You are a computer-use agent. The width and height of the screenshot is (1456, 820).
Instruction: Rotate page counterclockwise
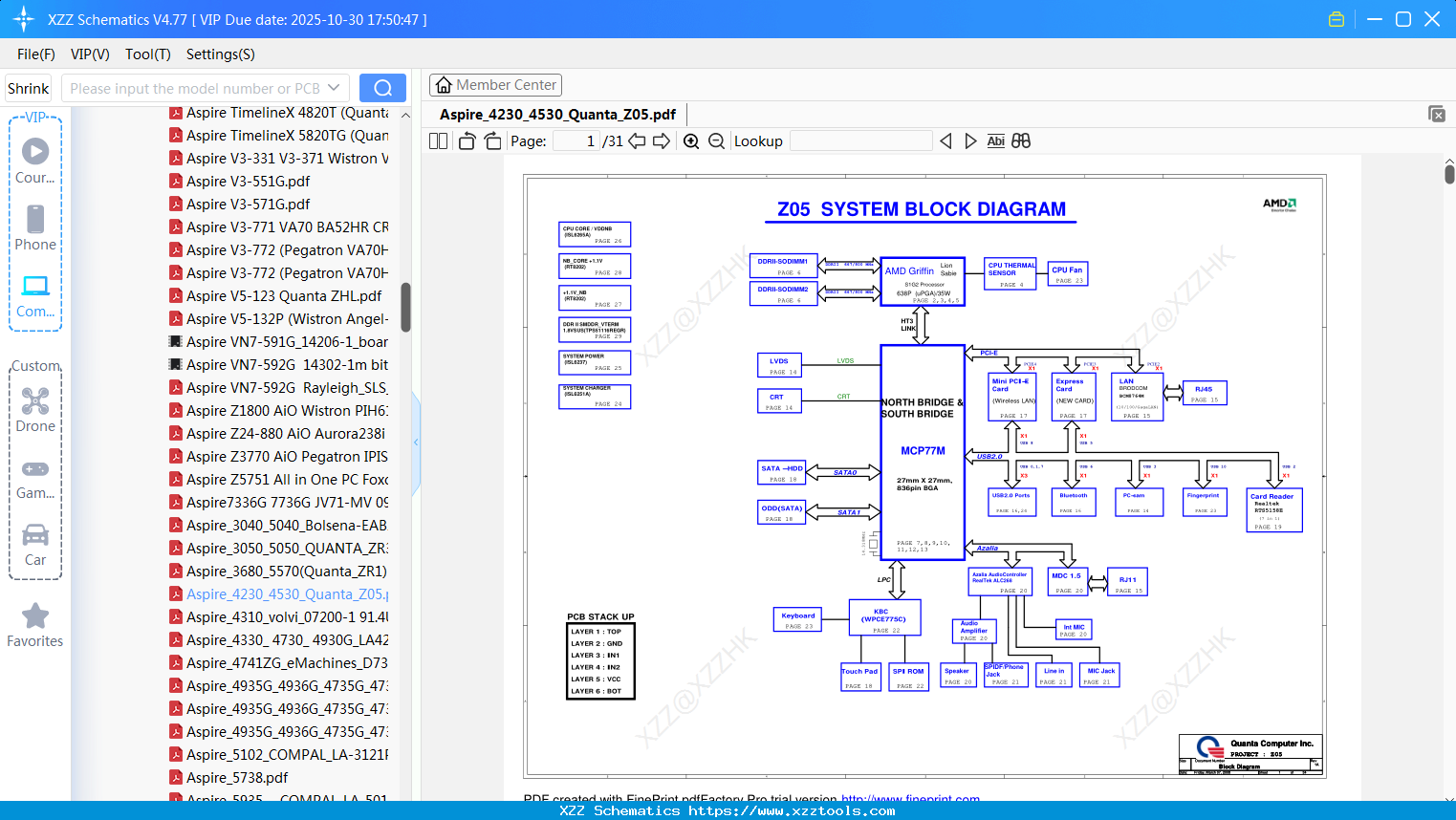467,141
